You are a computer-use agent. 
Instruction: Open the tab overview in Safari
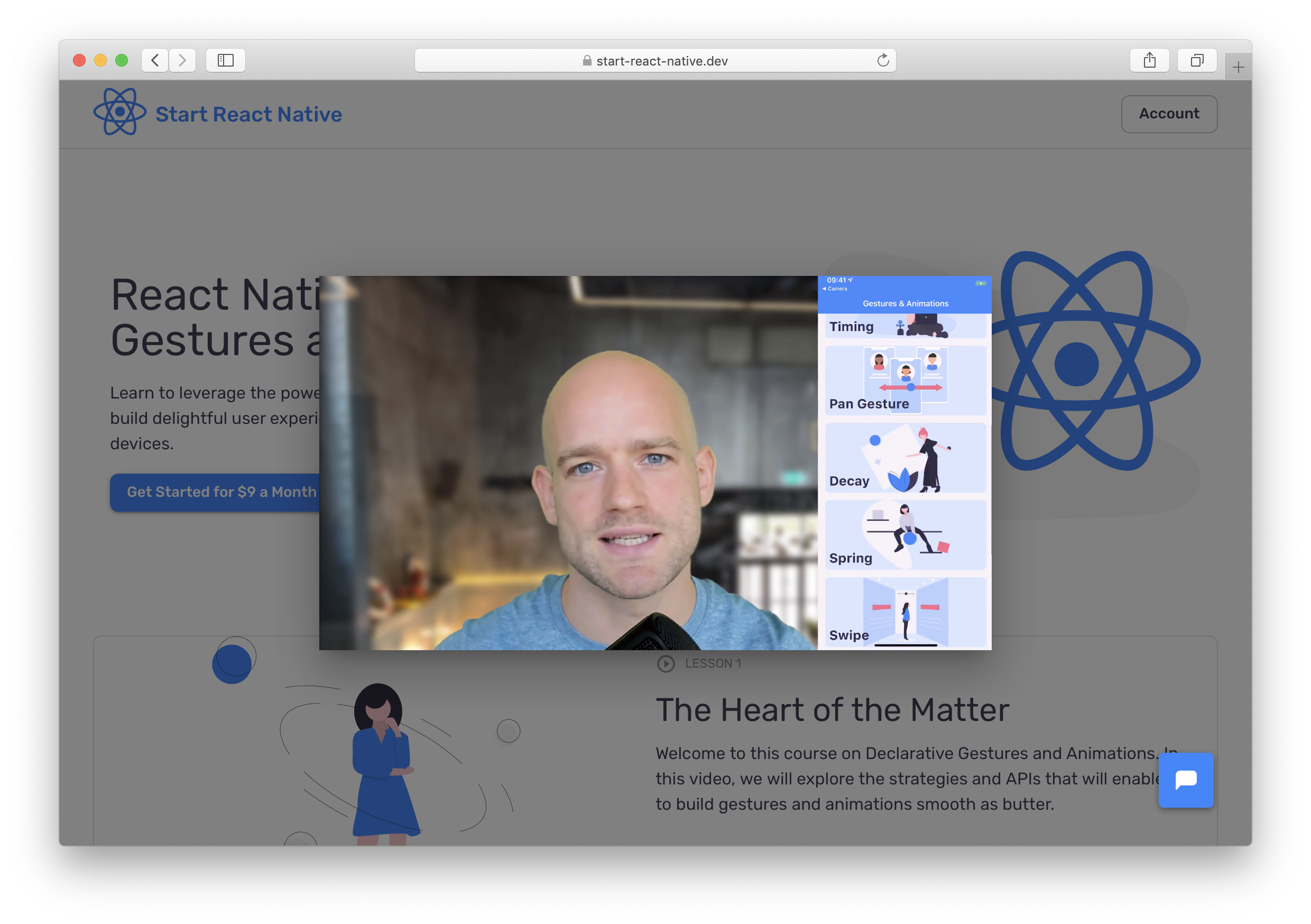pos(1197,60)
